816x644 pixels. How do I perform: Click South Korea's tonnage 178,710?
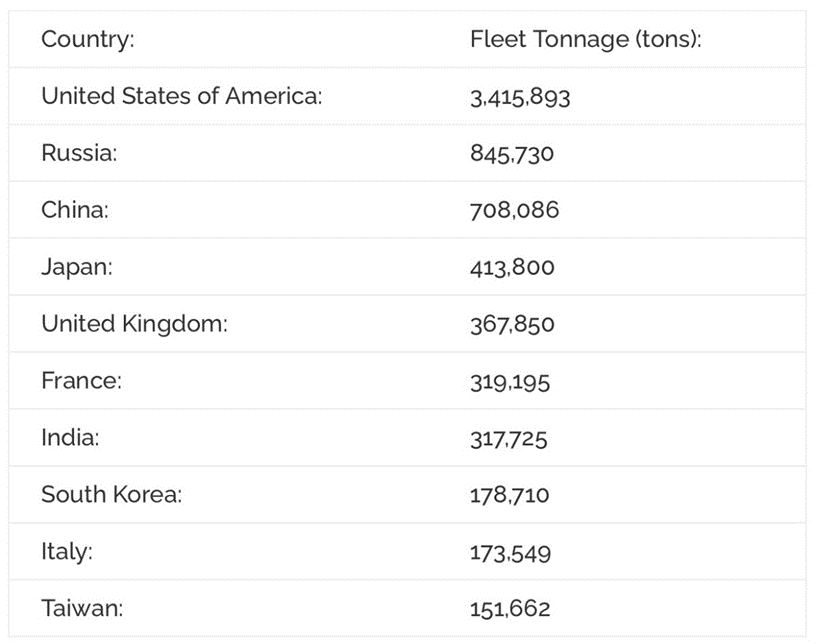pos(510,495)
